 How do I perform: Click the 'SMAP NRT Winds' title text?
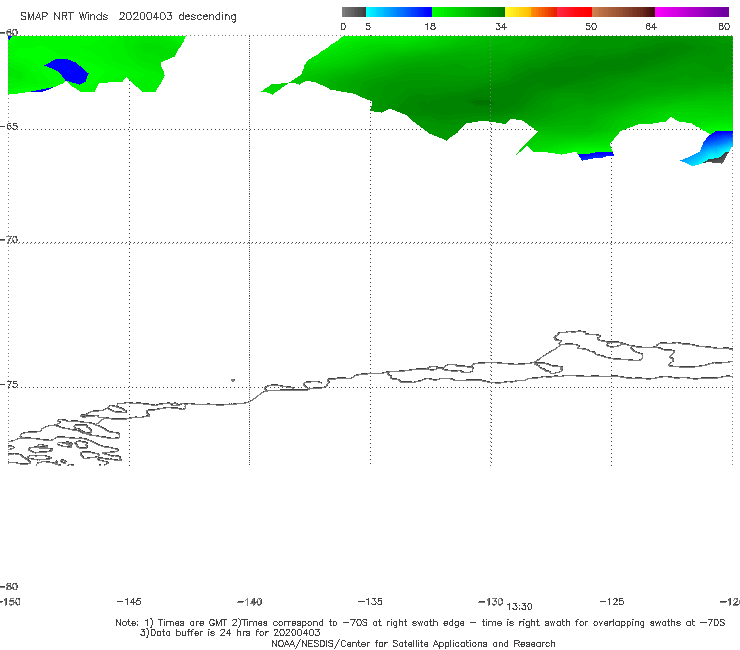tap(64, 17)
